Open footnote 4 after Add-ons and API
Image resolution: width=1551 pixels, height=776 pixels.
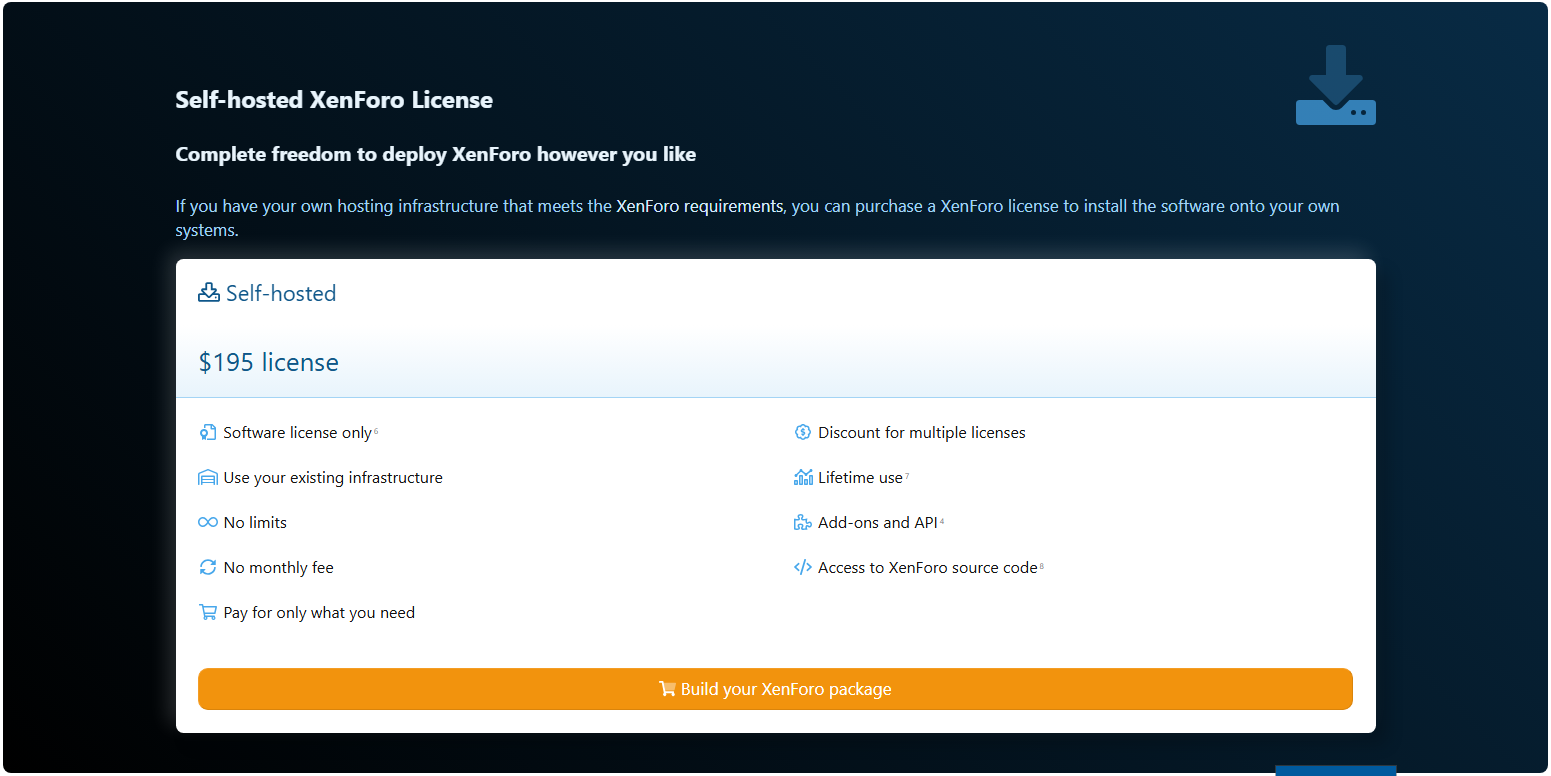click(x=942, y=521)
